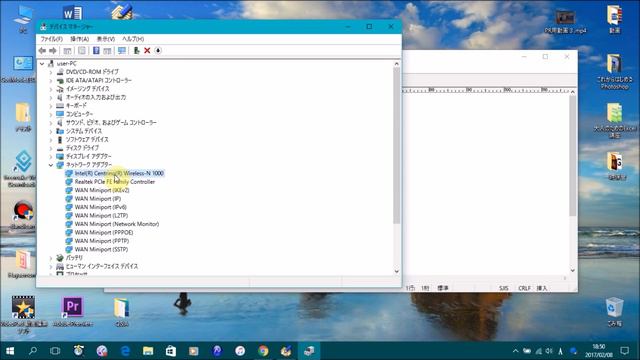Open the 操作(A) menu
This screenshot has height=360, width=640.
pyautogui.click(x=80, y=39)
